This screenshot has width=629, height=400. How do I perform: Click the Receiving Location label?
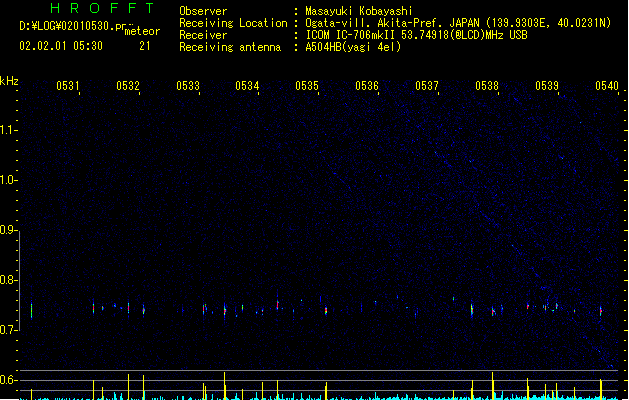click(x=233, y=23)
